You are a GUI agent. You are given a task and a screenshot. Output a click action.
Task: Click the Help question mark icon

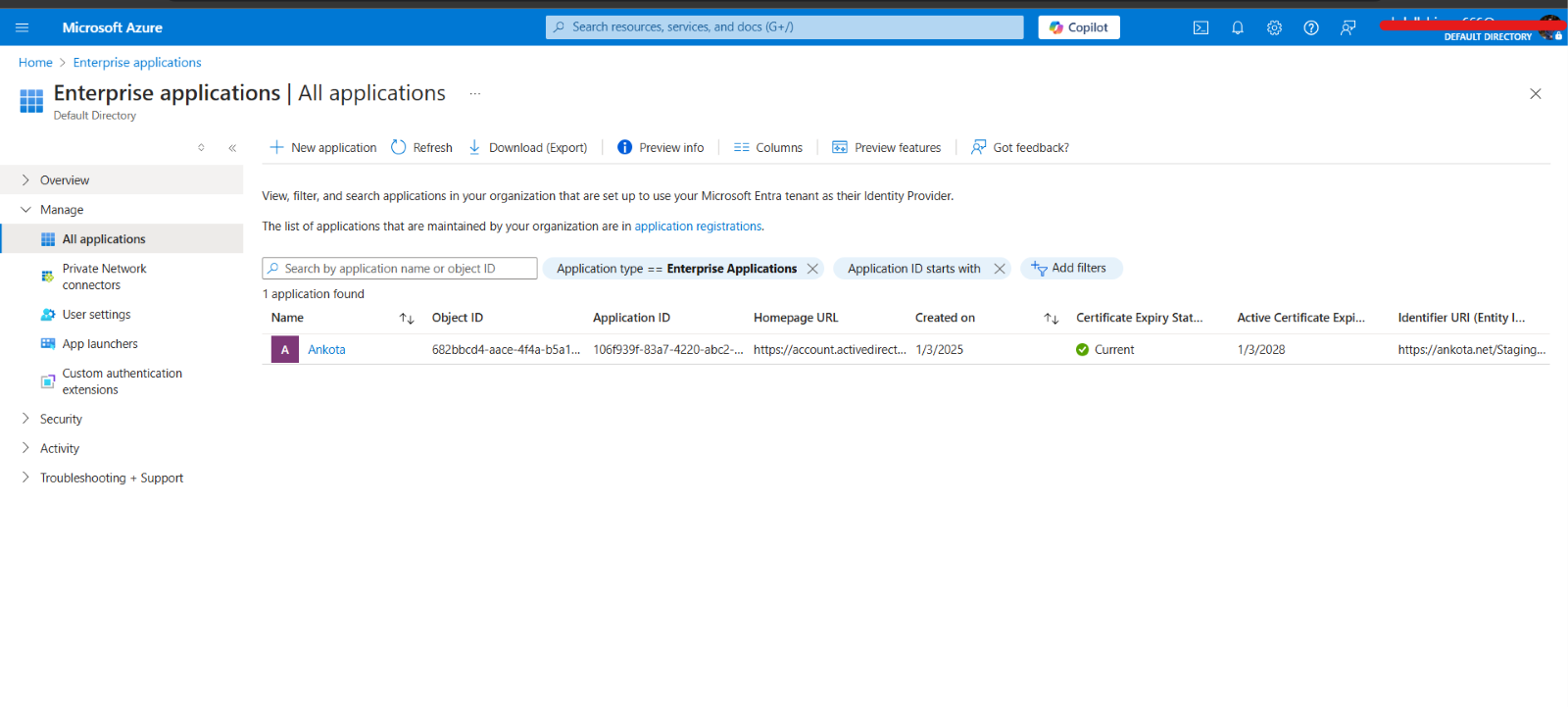tap(1311, 27)
